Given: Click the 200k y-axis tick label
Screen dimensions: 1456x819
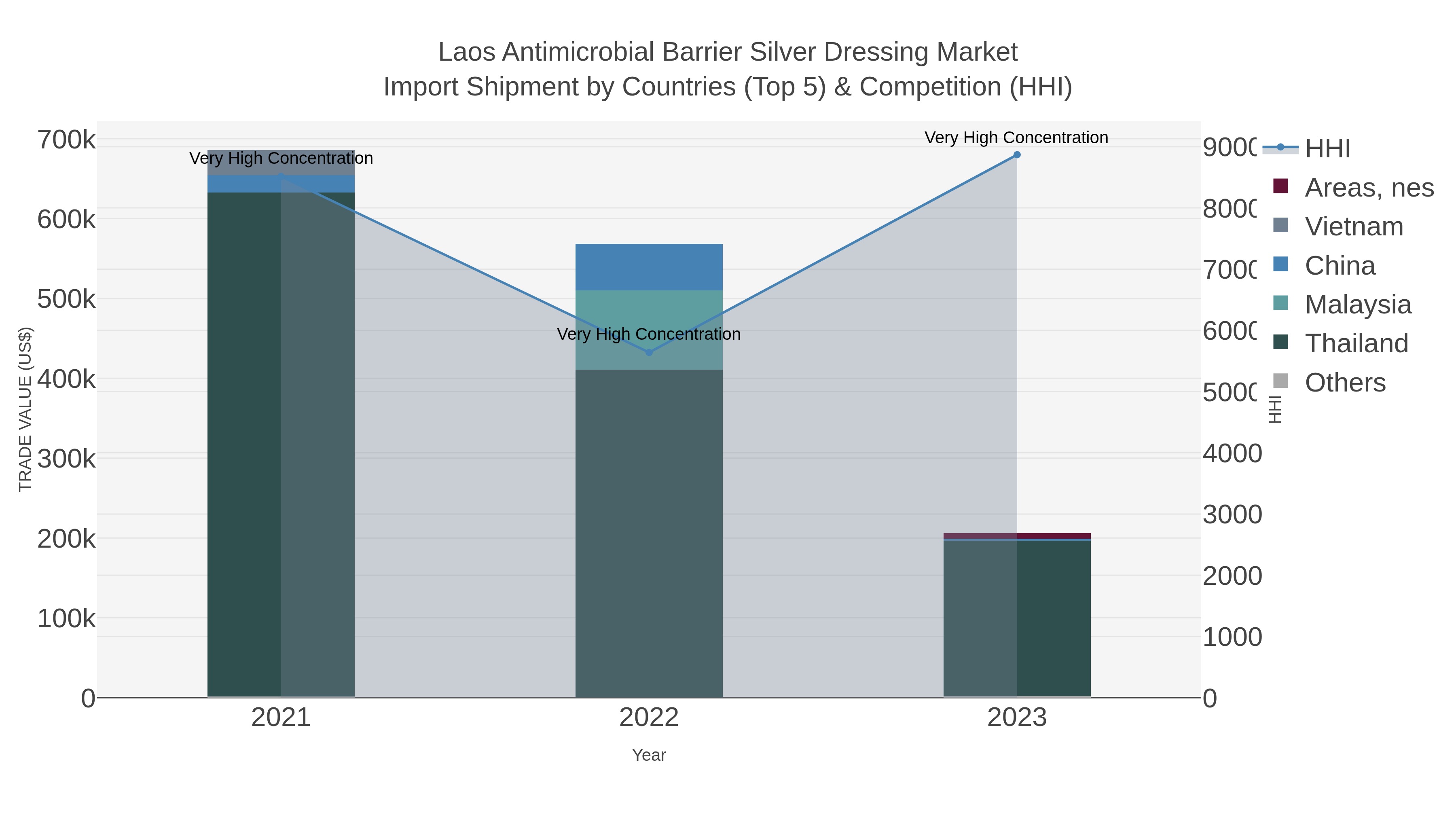Looking at the screenshot, I should click(67, 539).
